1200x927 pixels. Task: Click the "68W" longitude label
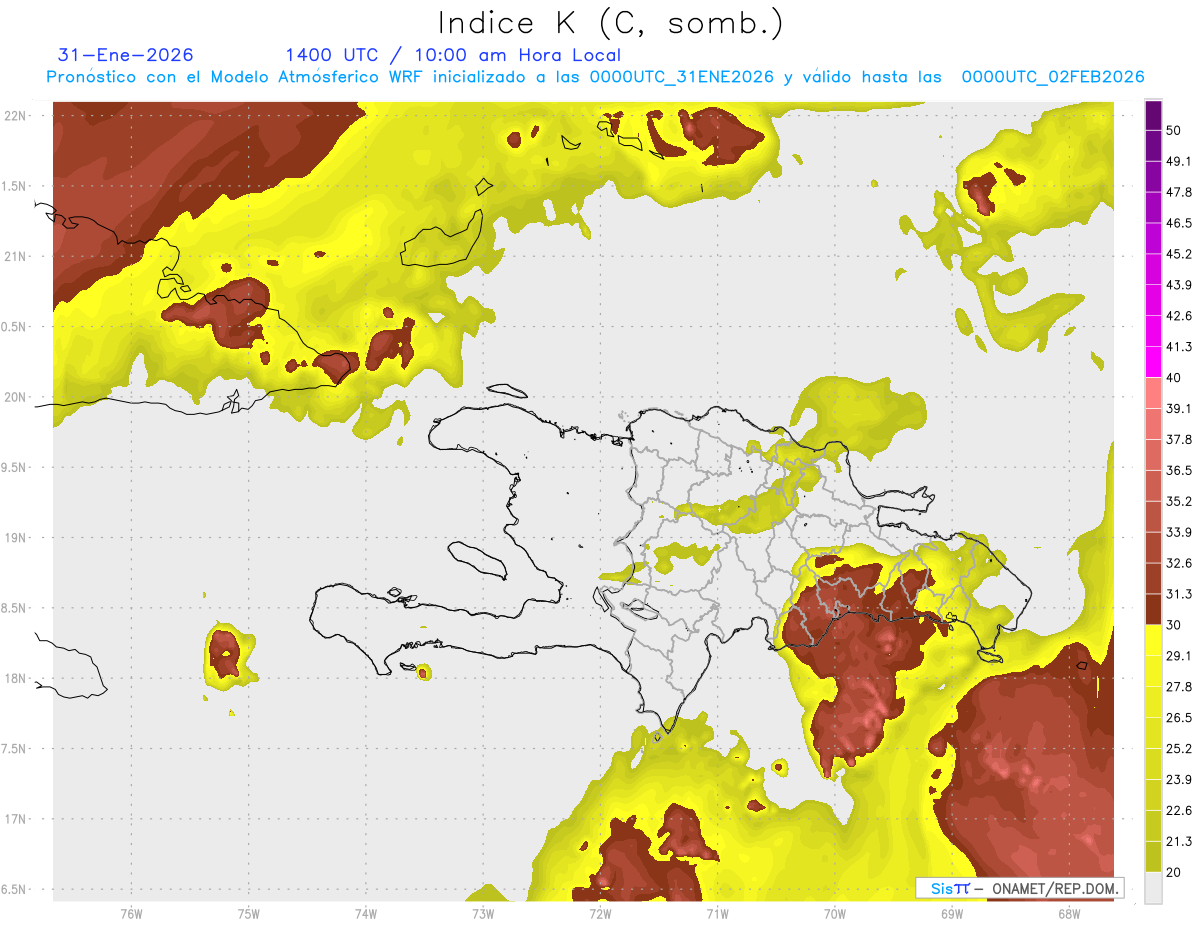pos(1069,913)
